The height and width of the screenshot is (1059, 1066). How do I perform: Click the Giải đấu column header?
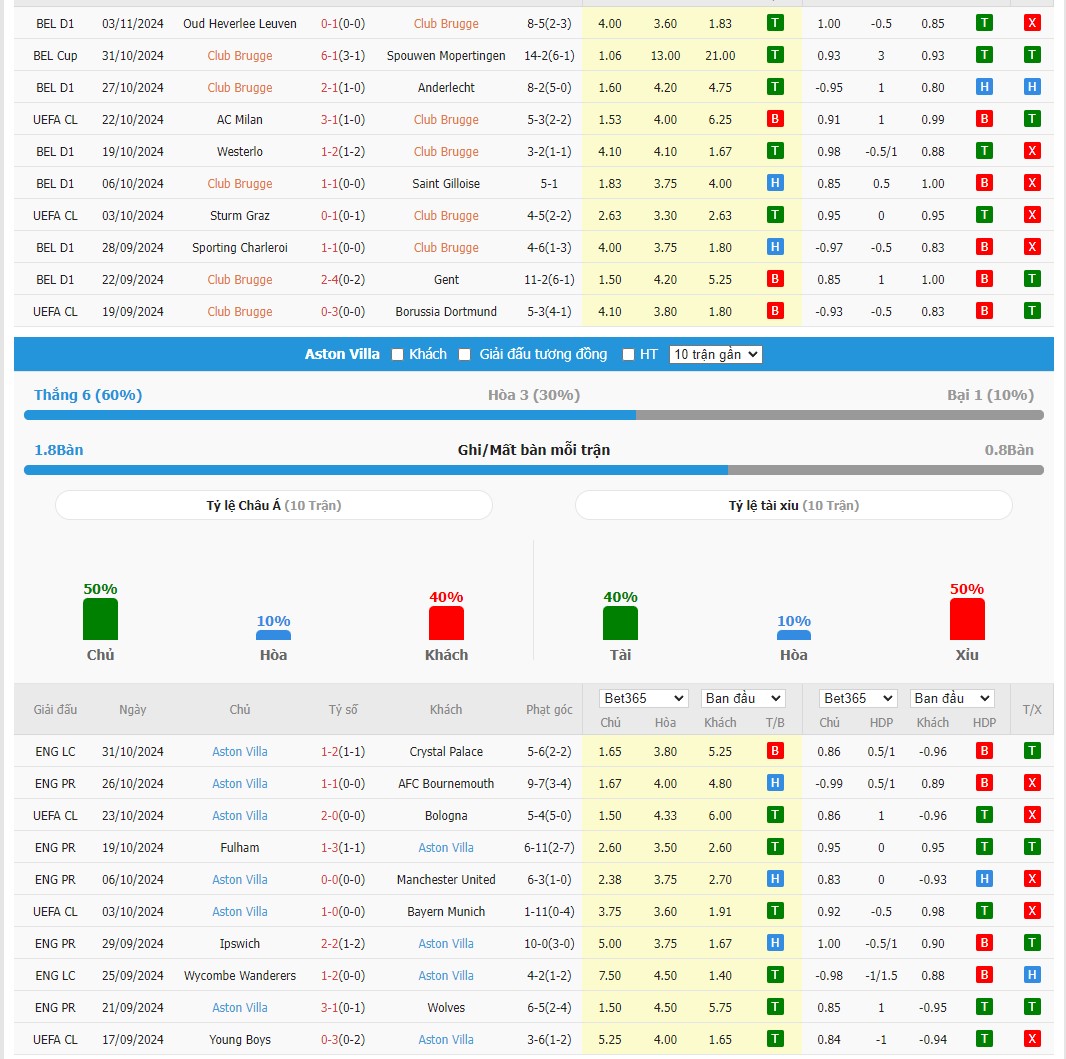point(55,710)
